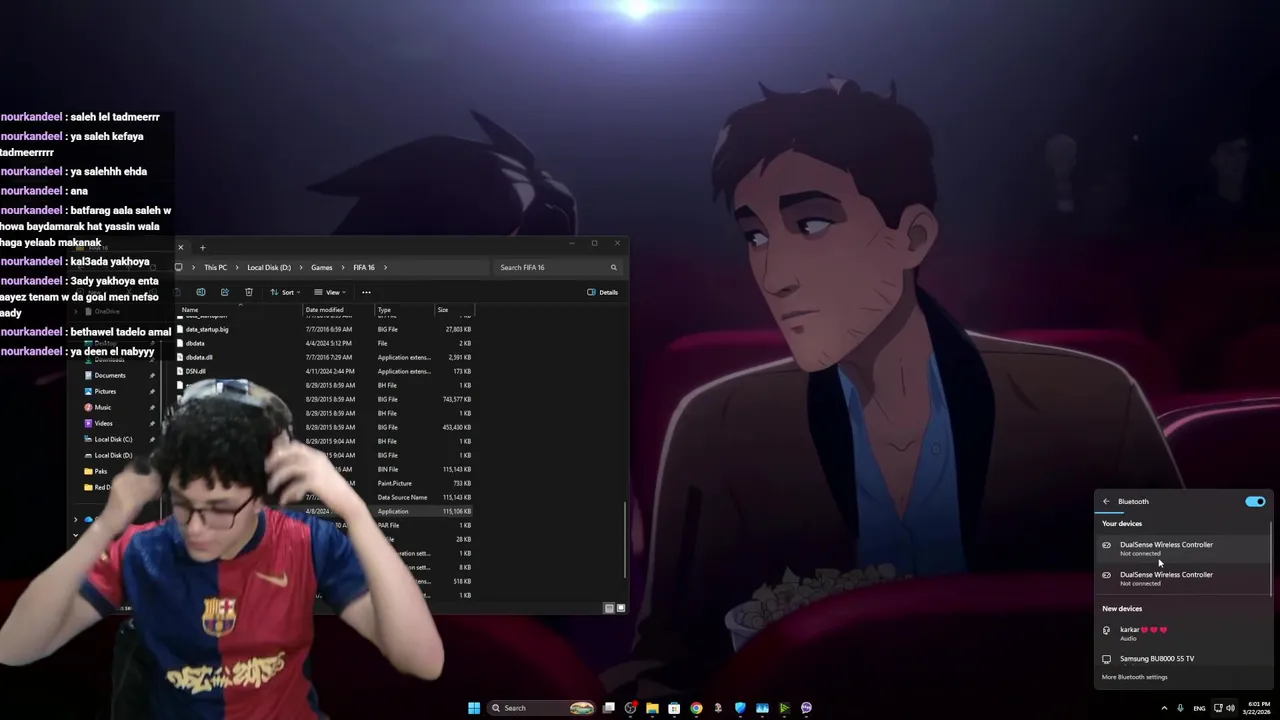Click the Share icon in Explorer toolbar

224,292
